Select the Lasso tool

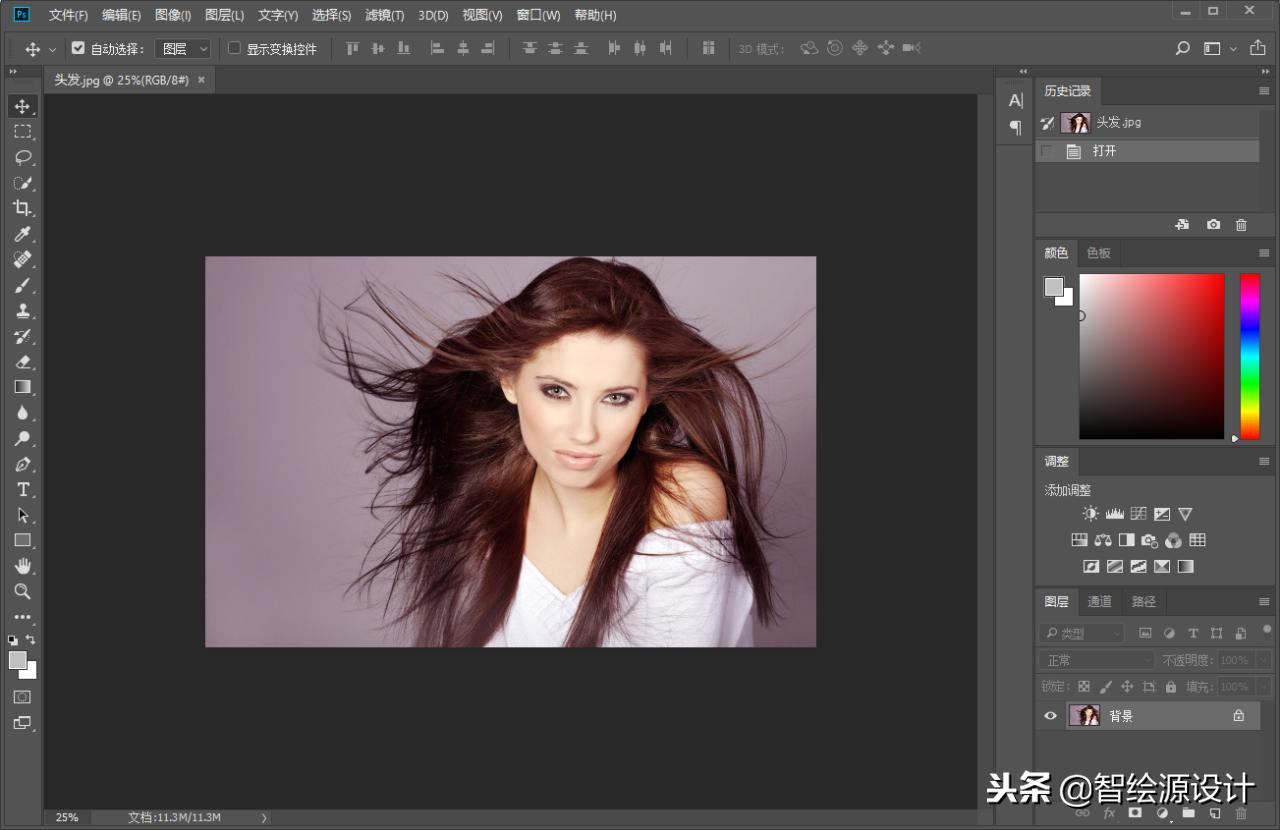pyautogui.click(x=22, y=157)
